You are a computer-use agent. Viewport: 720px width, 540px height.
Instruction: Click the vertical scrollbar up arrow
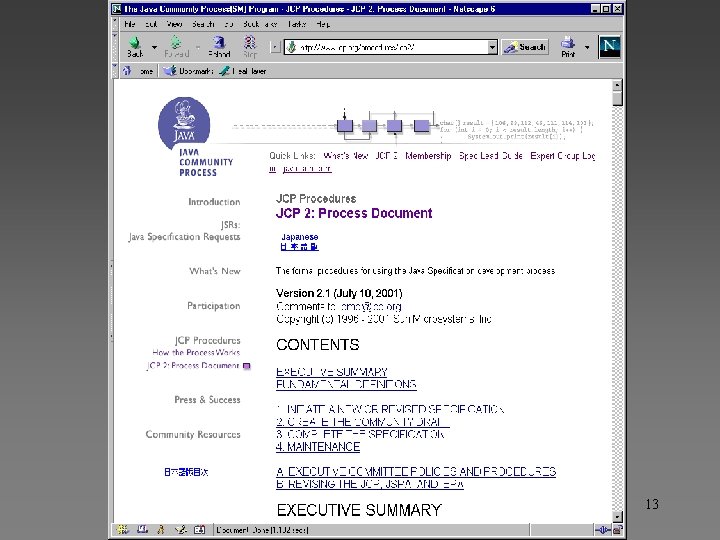coord(617,85)
